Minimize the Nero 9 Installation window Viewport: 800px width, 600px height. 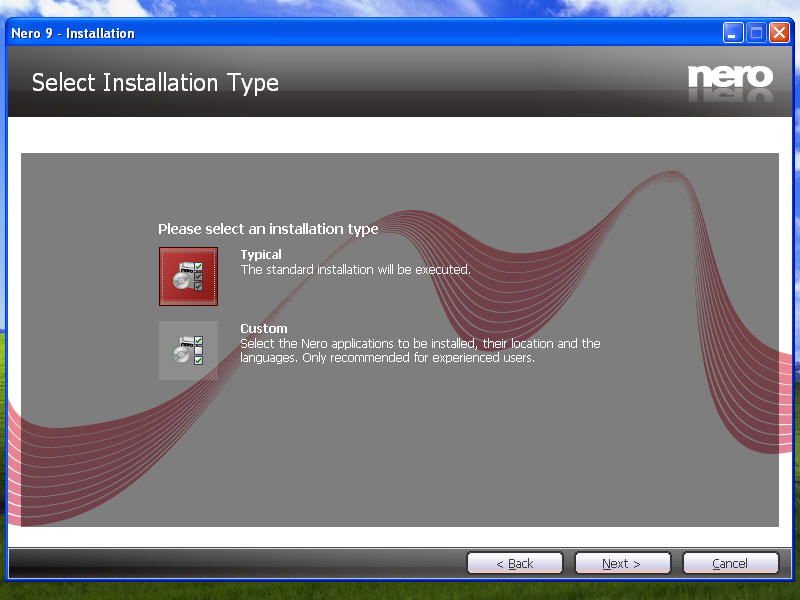point(733,33)
